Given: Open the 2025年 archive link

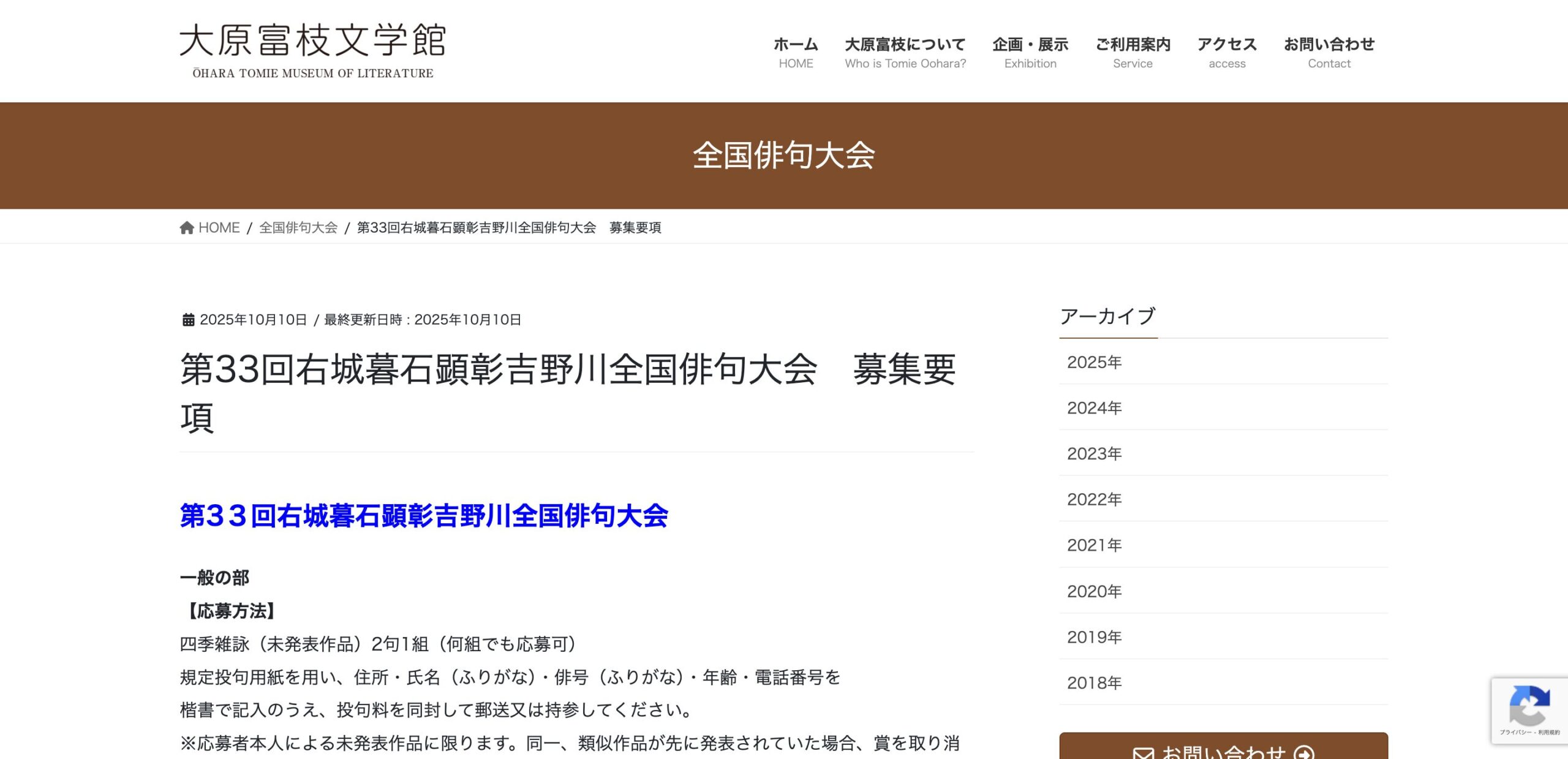Looking at the screenshot, I should (1094, 362).
